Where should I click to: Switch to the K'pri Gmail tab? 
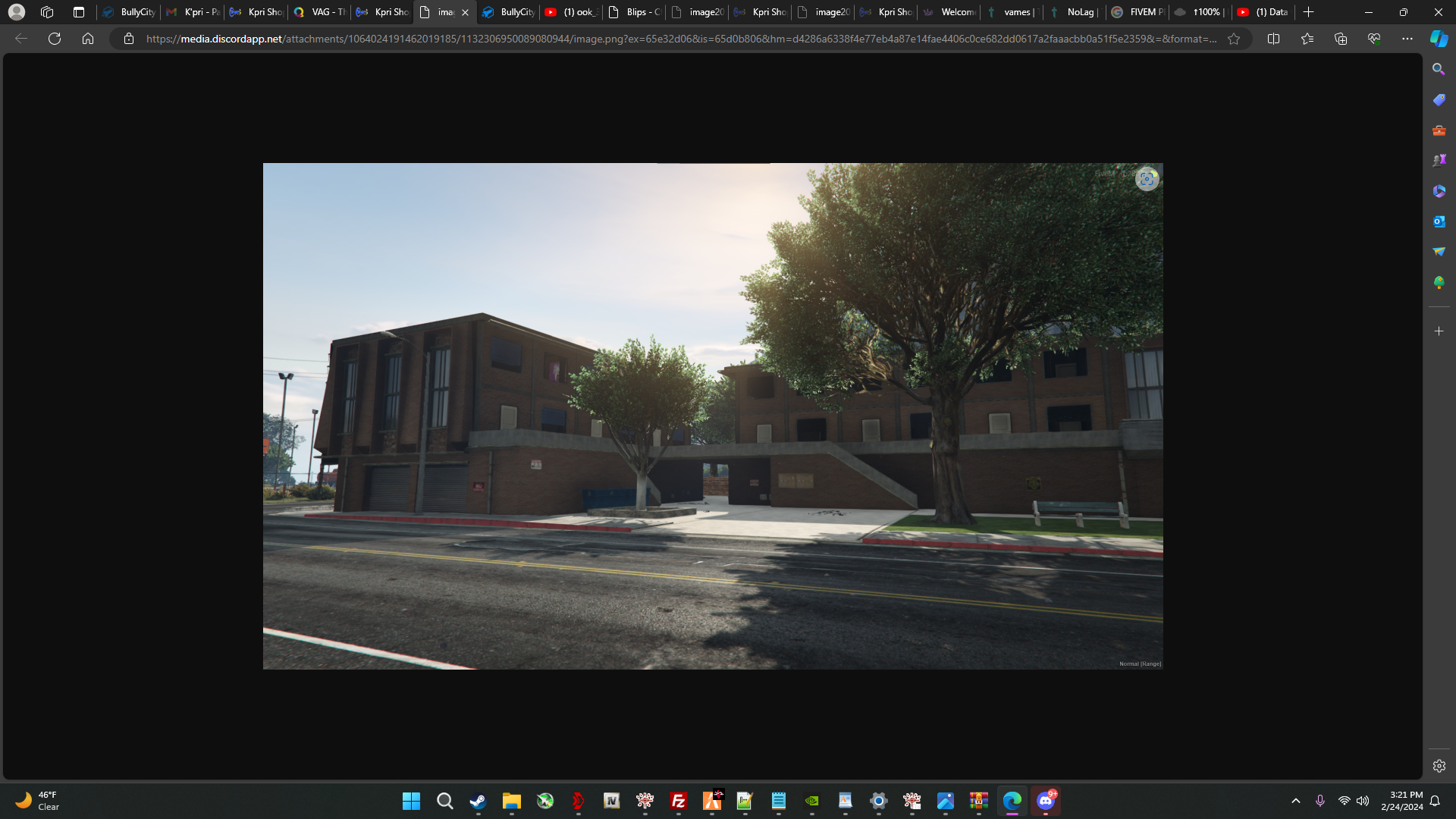pos(193,12)
